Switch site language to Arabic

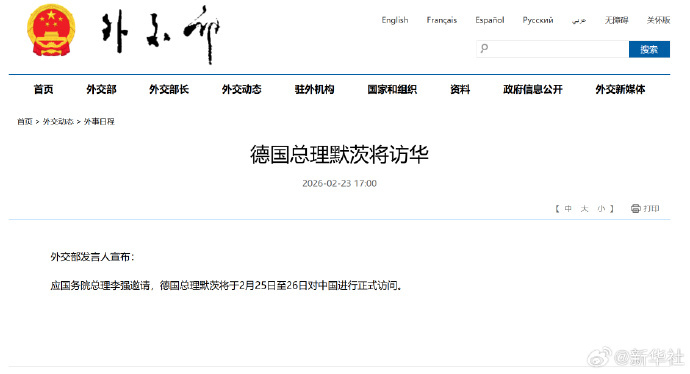pos(579,20)
